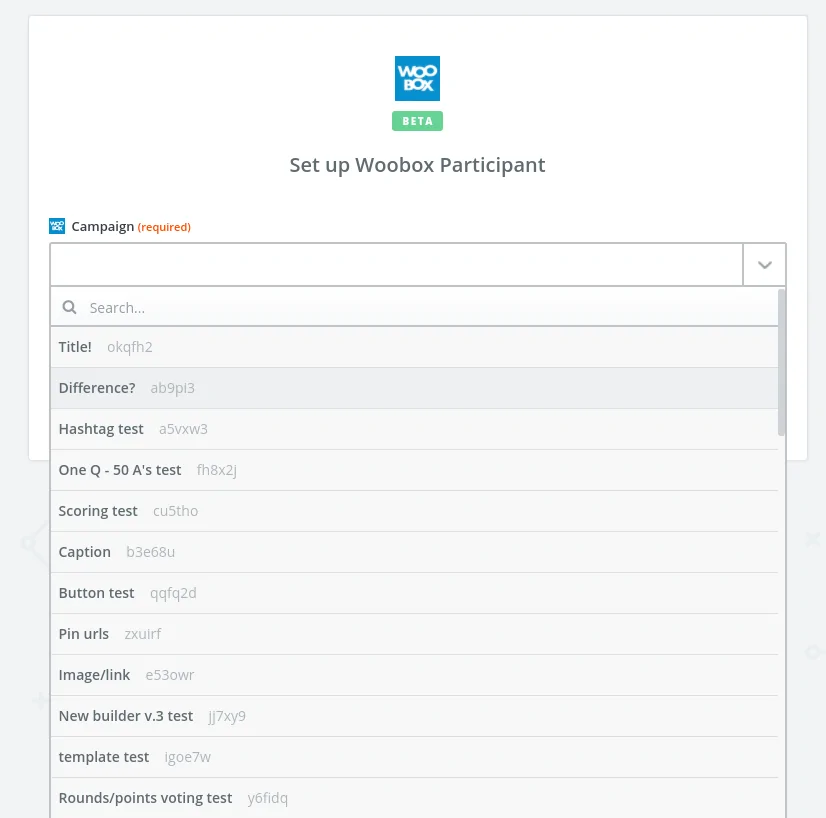Click the green BETA badge
The height and width of the screenshot is (818, 826).
(x=417, y=121)
